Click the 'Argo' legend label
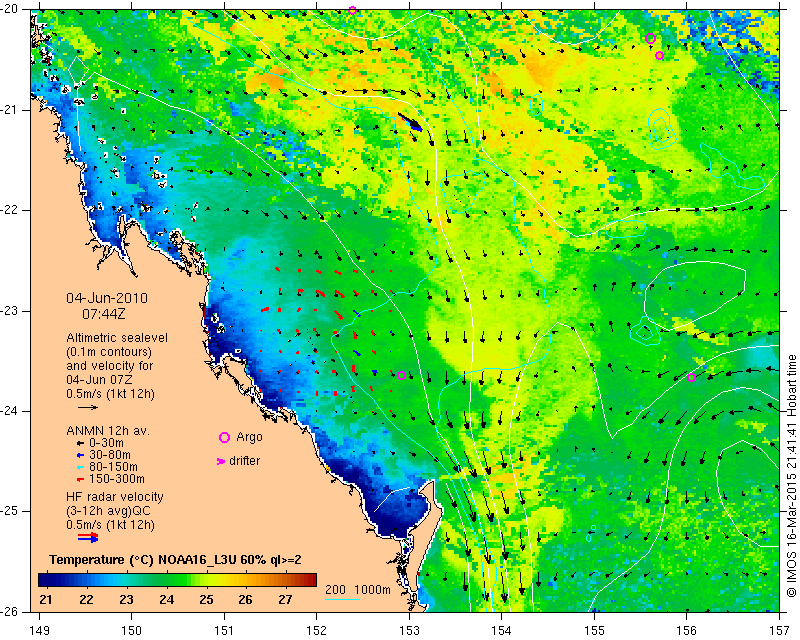The width and height of the screenshot is (800, 640). (249, 437)
